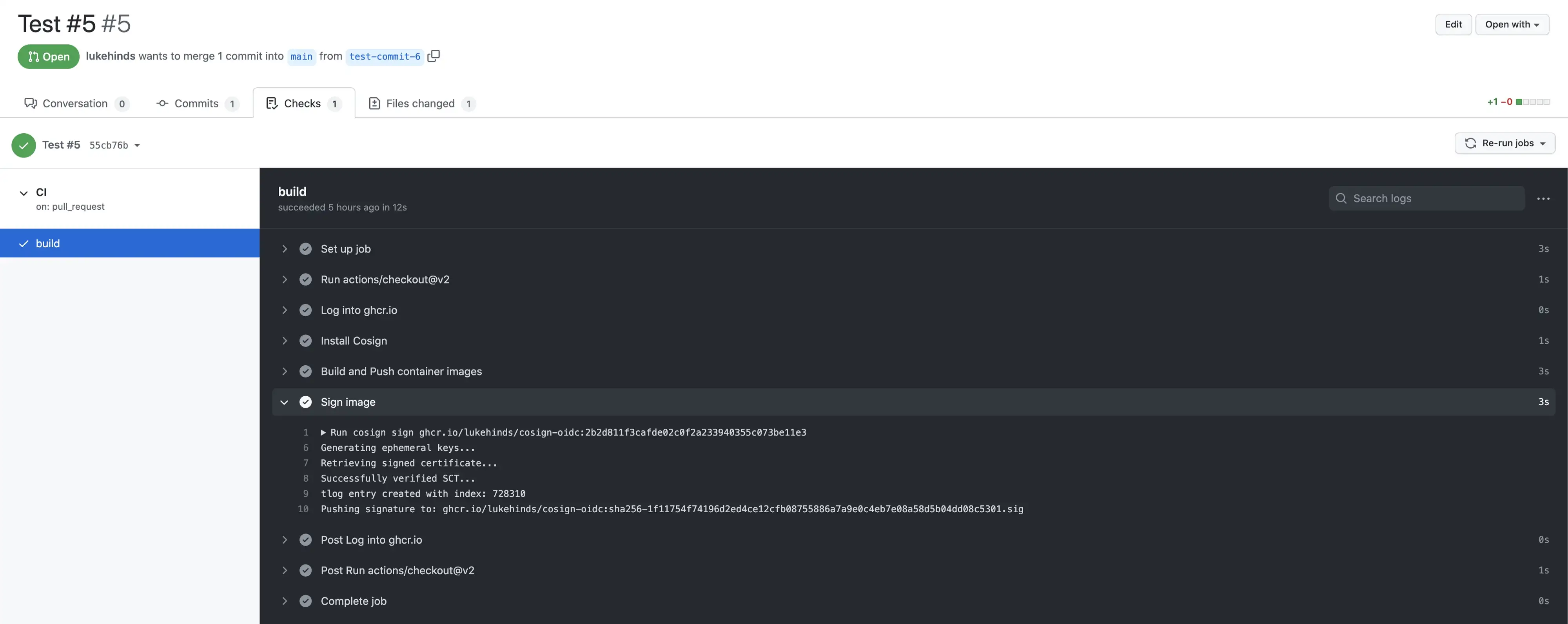The width and height of the screenshot is (1568, 624).
Task: Open the main base branch link
Action: point(301,56)
